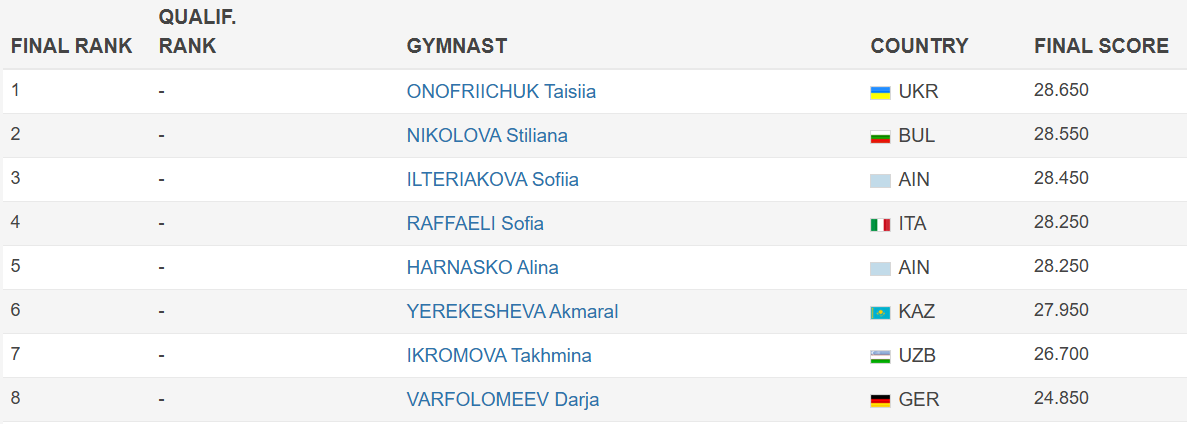Click the AIN flag in Harnasko's row
Image resolution: width=1187 pixels, height=424 pixels.
click(880, 268)
